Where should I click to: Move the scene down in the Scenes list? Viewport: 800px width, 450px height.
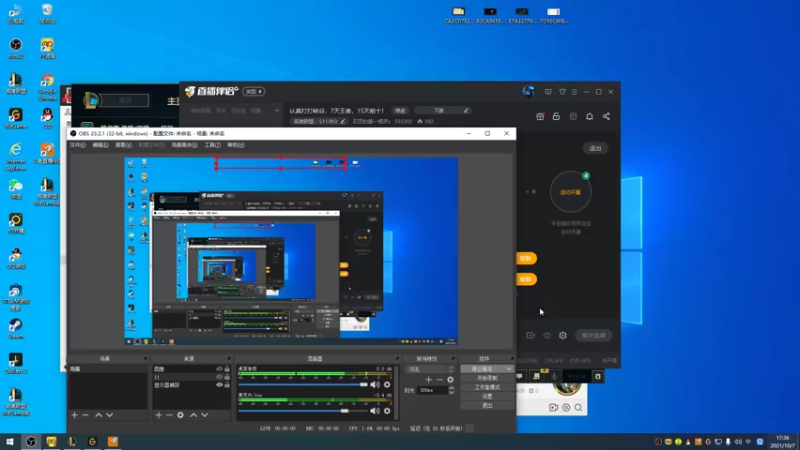click(x=109, y=415)
